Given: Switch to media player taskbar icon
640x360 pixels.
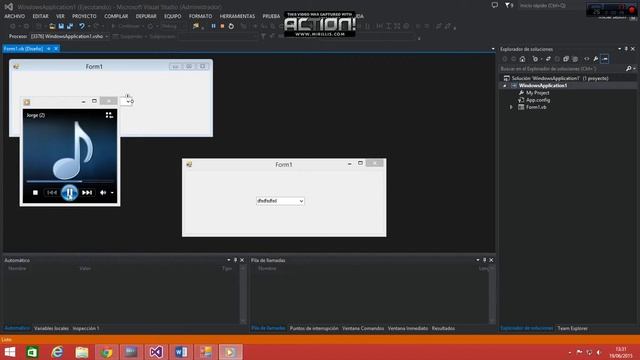Looking at the screenshot, I should pyautogui.click(x=230, y=352).
